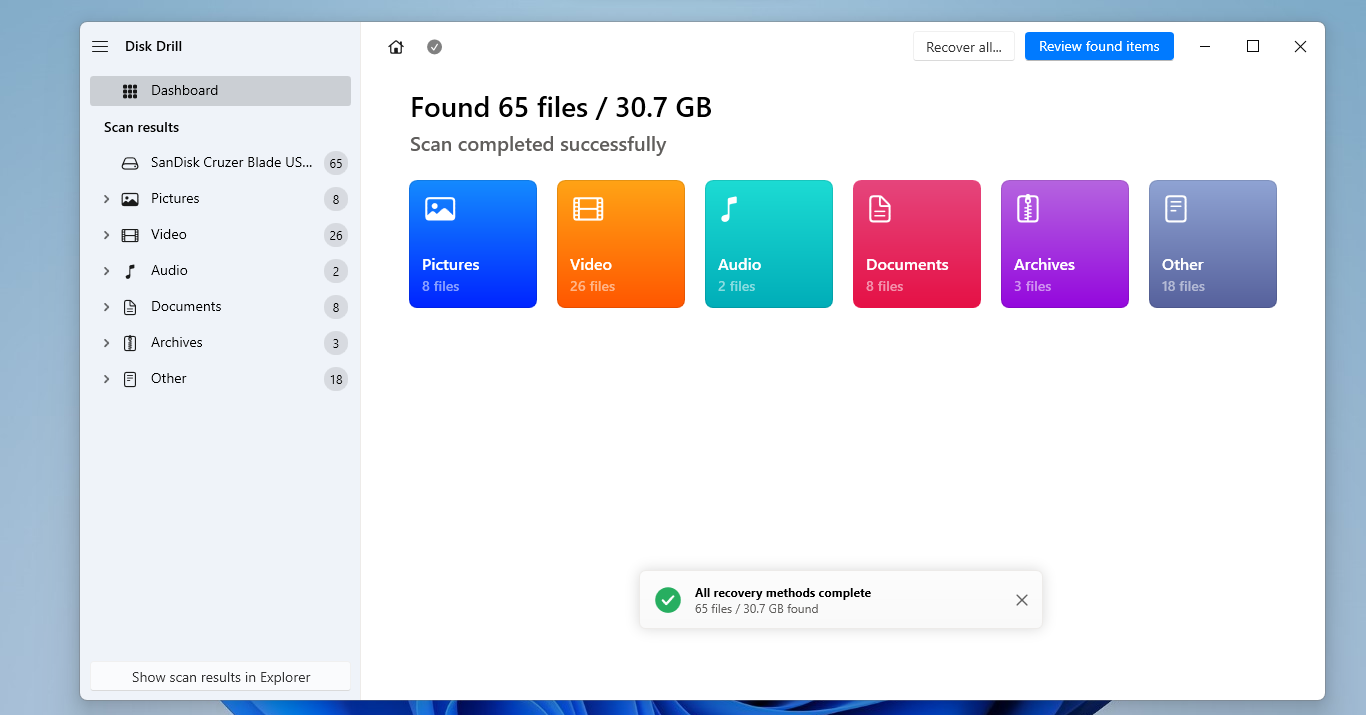The height and width of the screenshot is (715, 1366).
Task: Click the Scan results heading
Action: pyautogui.click(x=141, y=127)
